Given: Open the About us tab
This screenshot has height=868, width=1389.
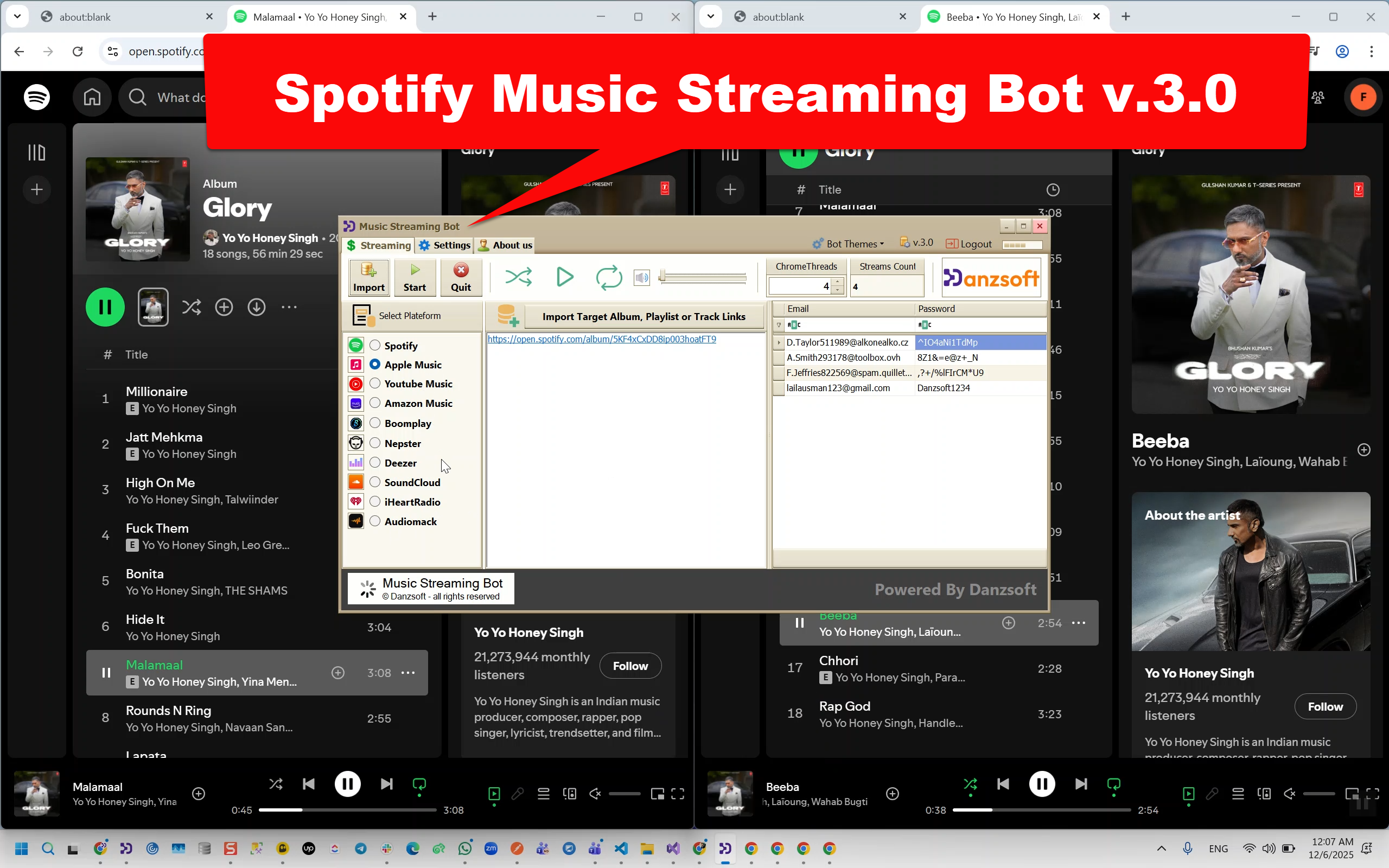Looking at the screenshot, I should point(505,245).
